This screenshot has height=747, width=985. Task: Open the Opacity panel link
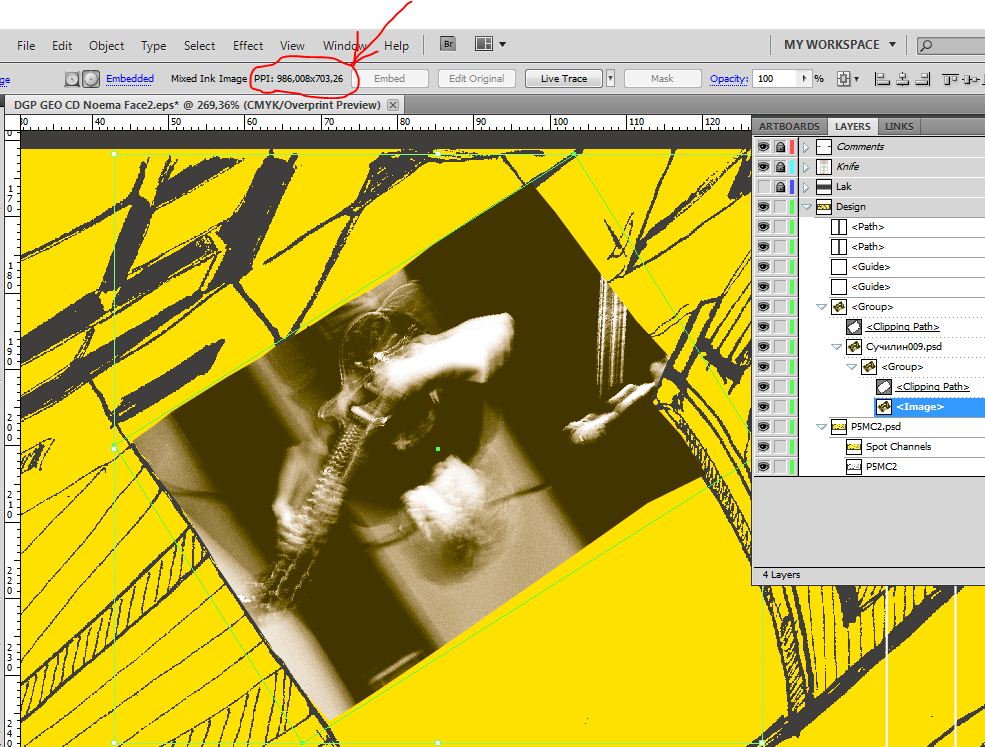click(x=729, y=79)
